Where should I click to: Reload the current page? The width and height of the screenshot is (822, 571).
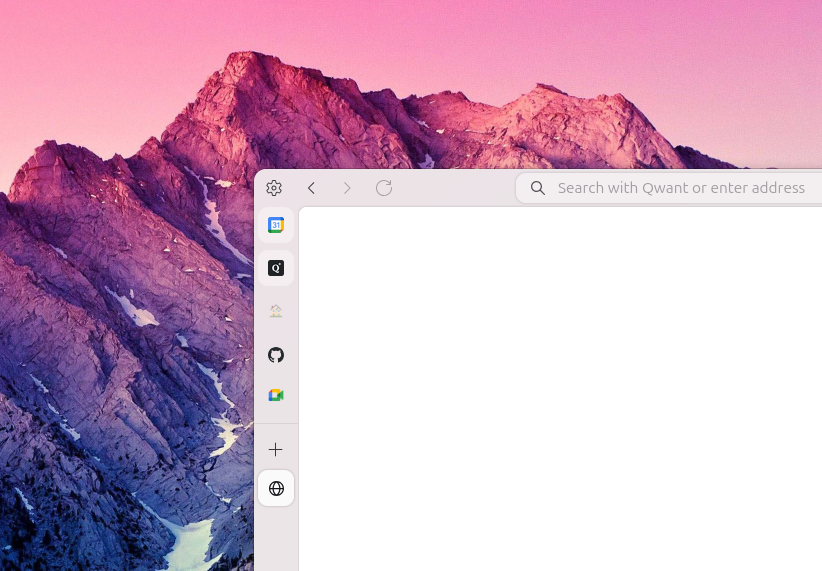click(384, 188)
